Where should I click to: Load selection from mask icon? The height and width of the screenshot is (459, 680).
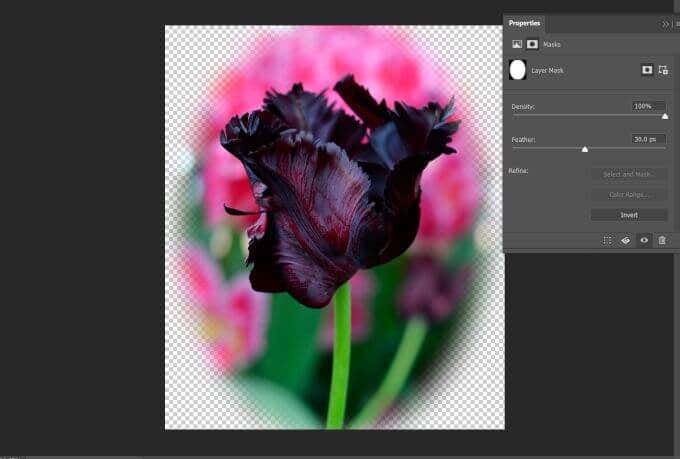(x=607, y=240)
